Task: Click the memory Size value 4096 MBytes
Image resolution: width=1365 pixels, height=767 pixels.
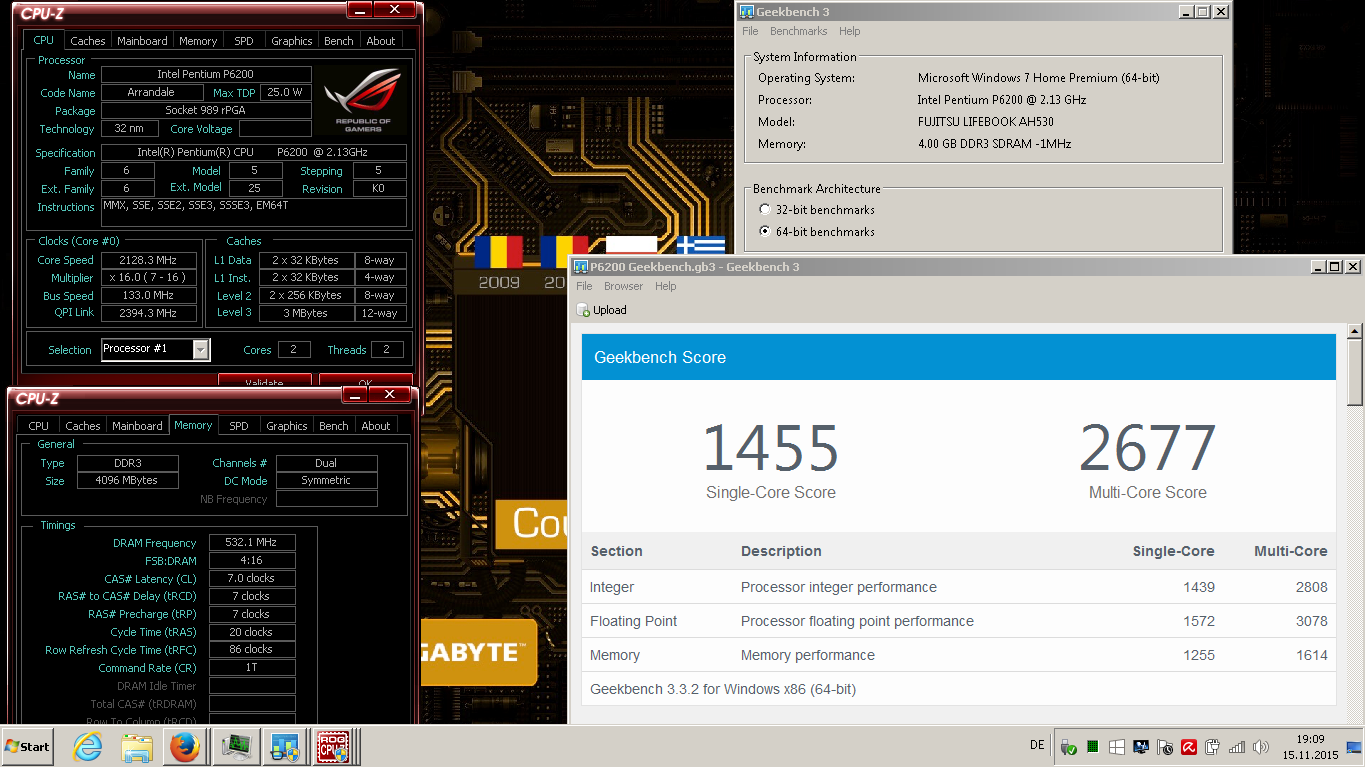Action: pyautogui.click(x=130, y=481)
